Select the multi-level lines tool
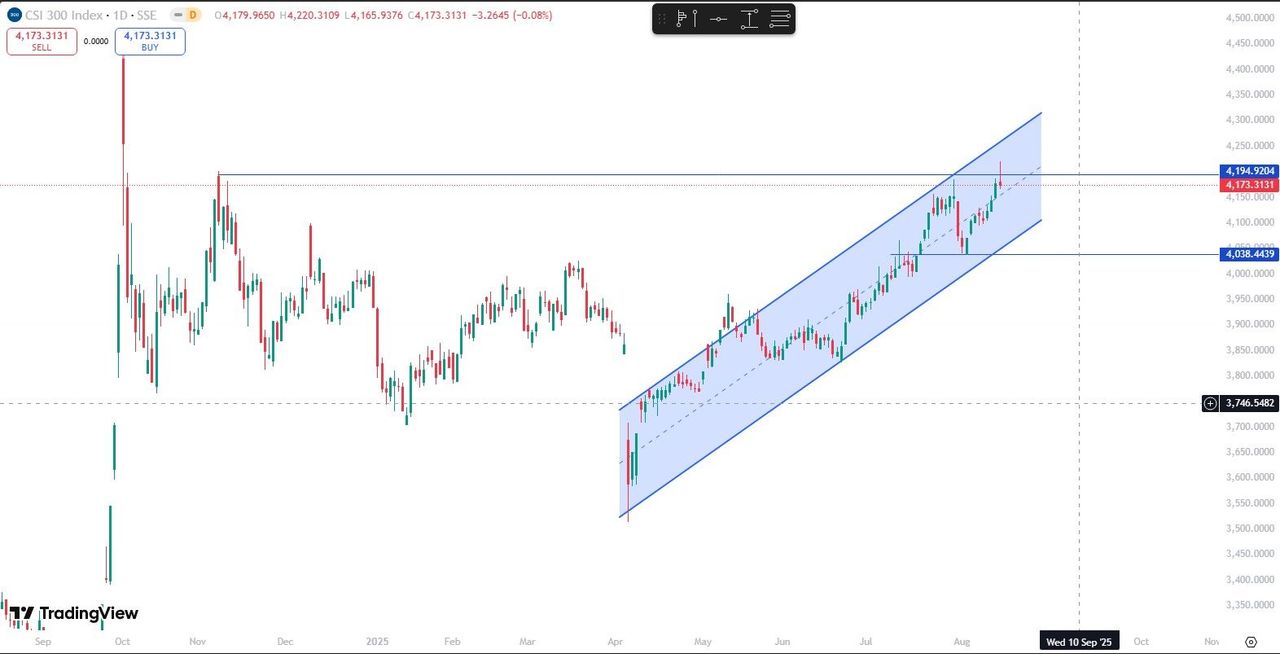Viewport: 1280px width, 654px height. [780, 19]
